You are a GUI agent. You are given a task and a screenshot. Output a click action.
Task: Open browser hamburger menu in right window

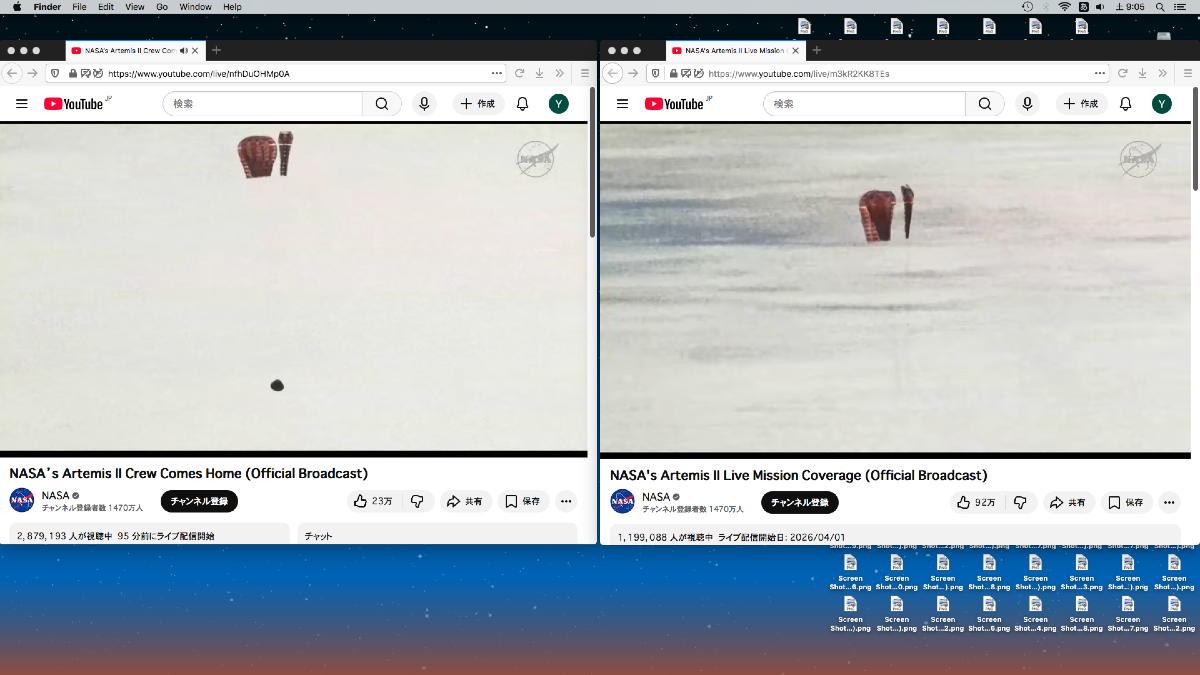click(1187, 73)
